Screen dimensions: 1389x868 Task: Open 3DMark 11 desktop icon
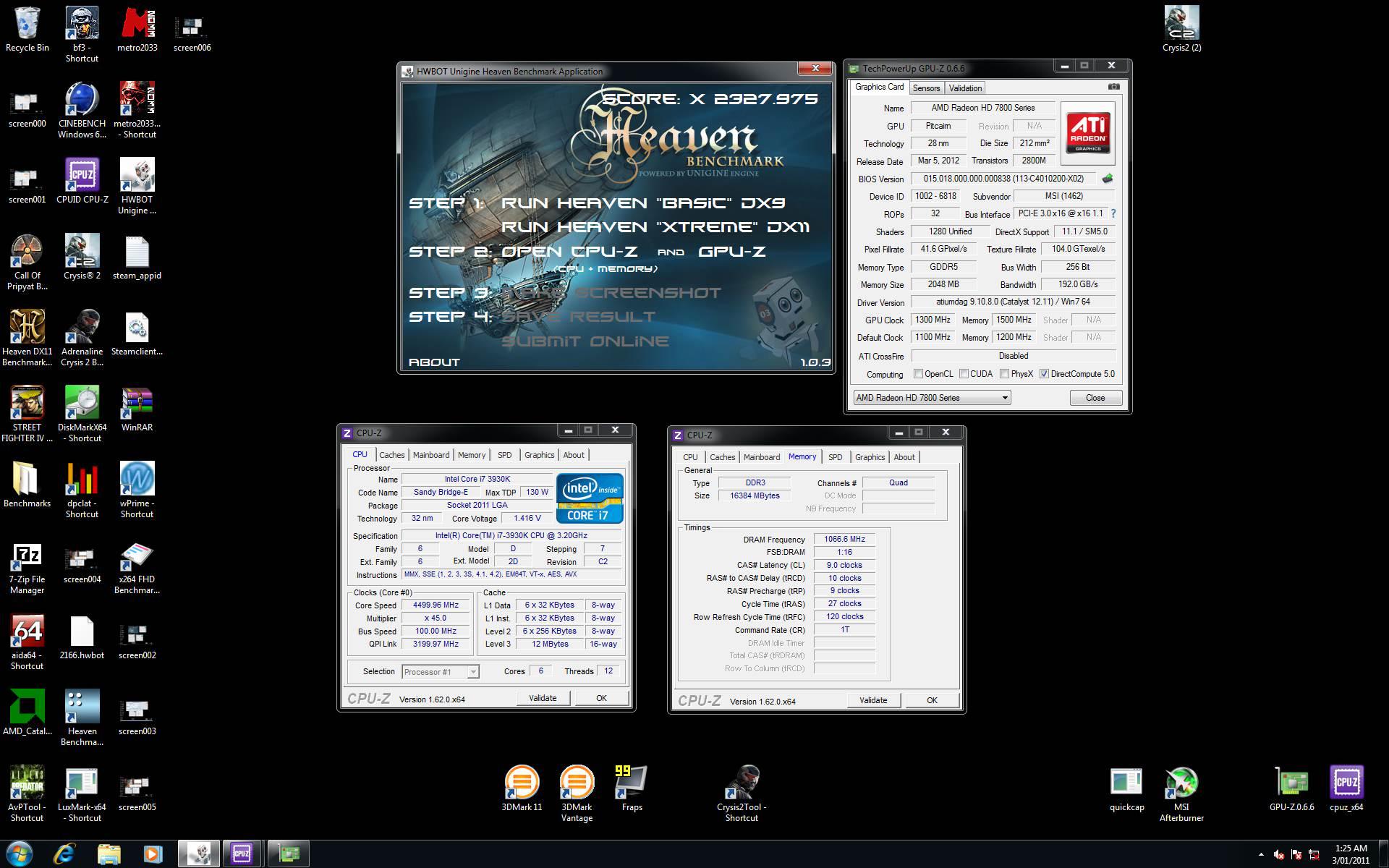pos(522,788)
